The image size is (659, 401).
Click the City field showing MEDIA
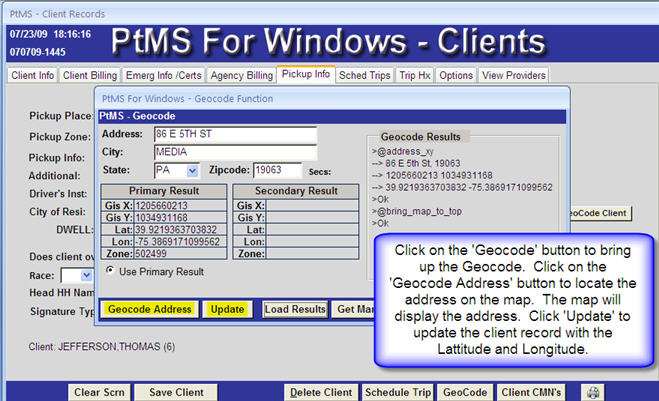(235, 152)
